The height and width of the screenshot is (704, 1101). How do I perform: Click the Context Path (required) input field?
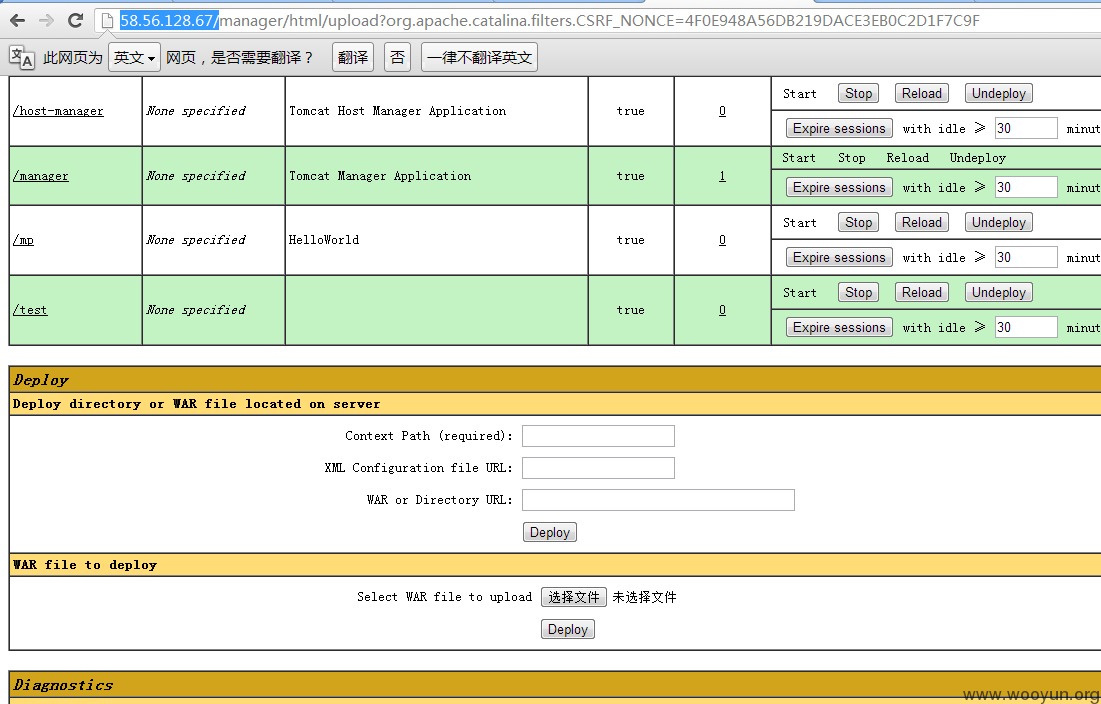point(598,436)
